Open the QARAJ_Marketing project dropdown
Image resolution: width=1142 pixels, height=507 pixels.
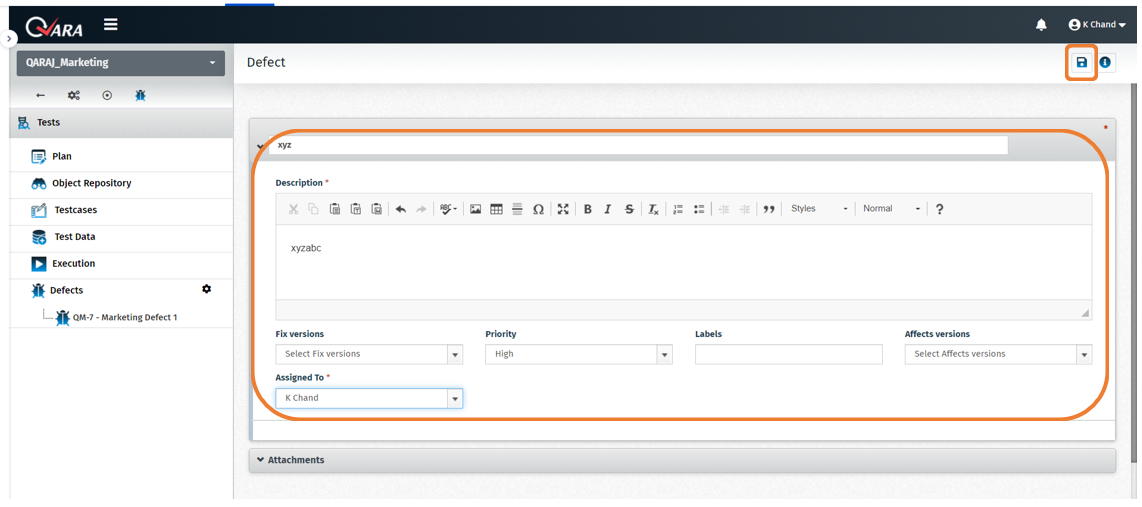click(121, 63)
